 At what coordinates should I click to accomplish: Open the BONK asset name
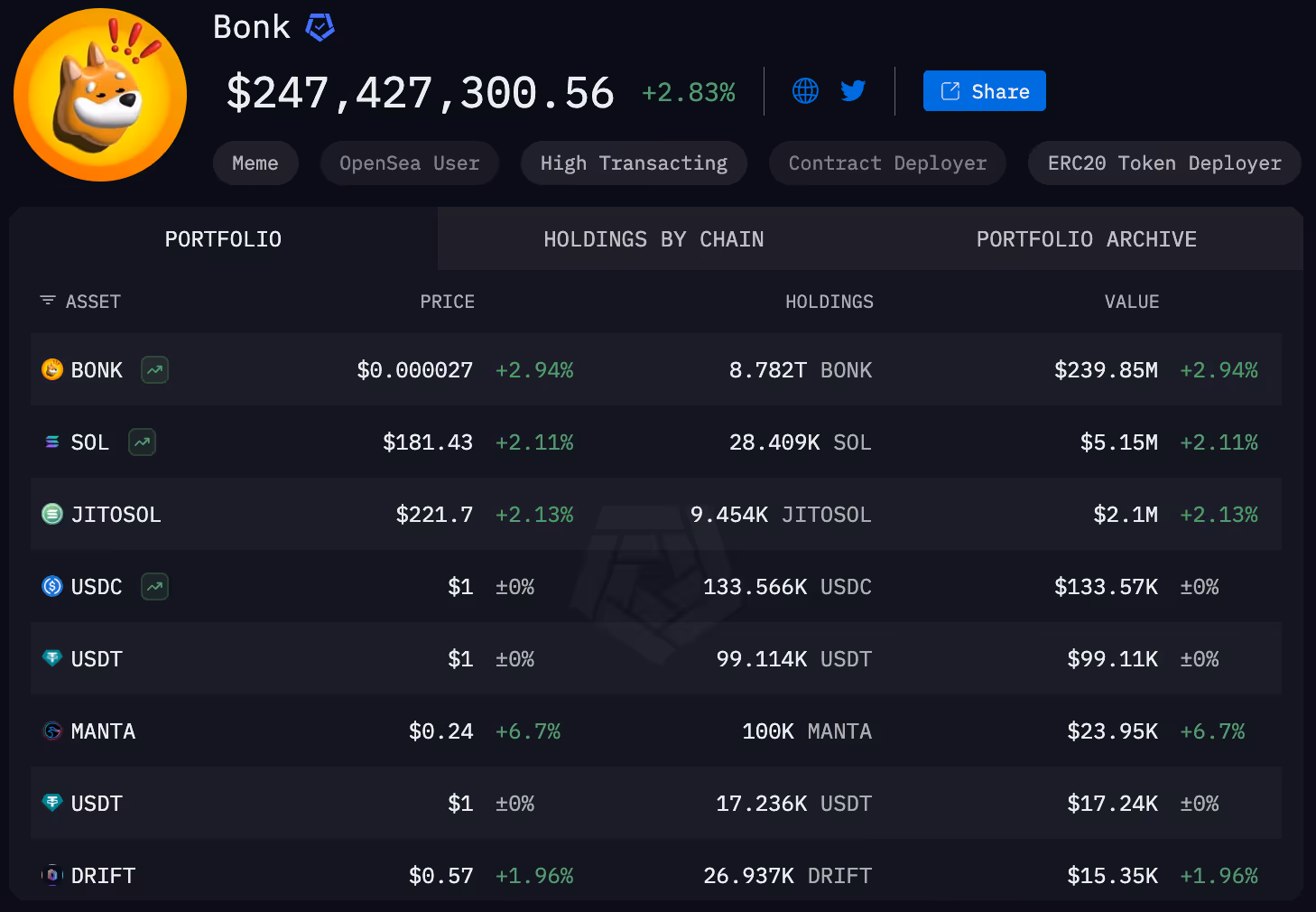pyautogui.click(x=97, y=370)
